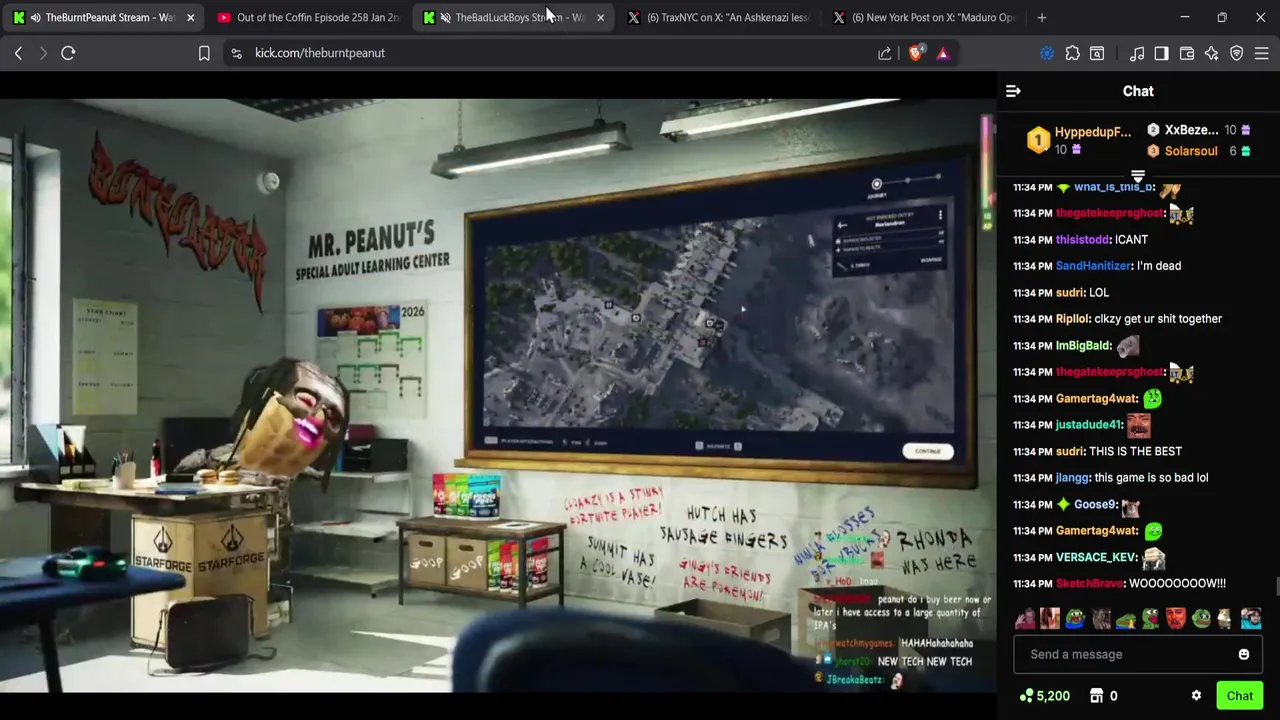Click username justadude41 in chat
Image resolution: width=1280 pixels, height=720 pixels.
click(x=1089, y=425)
